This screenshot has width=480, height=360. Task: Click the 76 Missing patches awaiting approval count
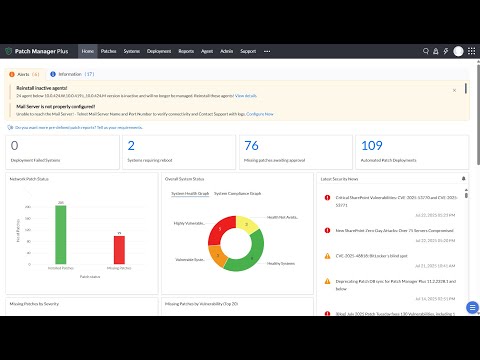pos(251,146)
